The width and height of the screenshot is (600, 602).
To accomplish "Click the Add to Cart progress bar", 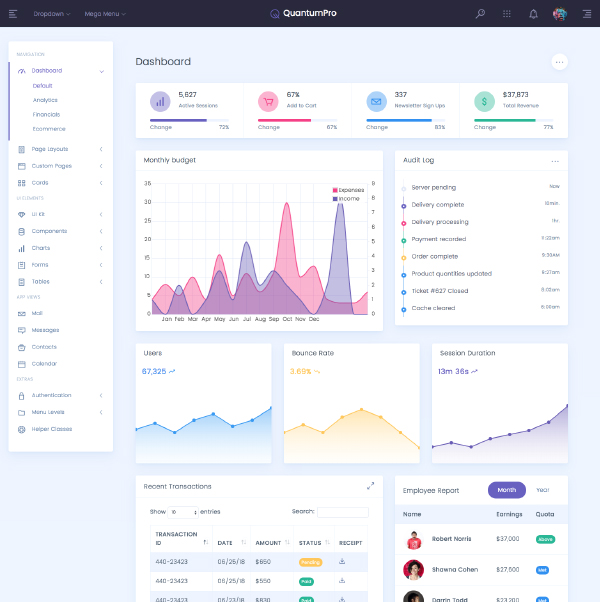I will (x=298, y=120).
